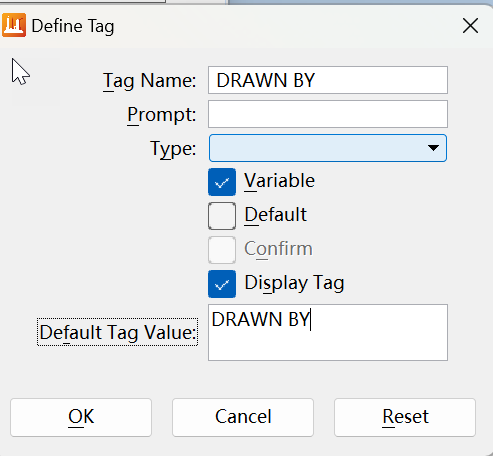Screen dimensions: 493x456
Task: Focus the empty Prompt text field
Action: point(328,114)
